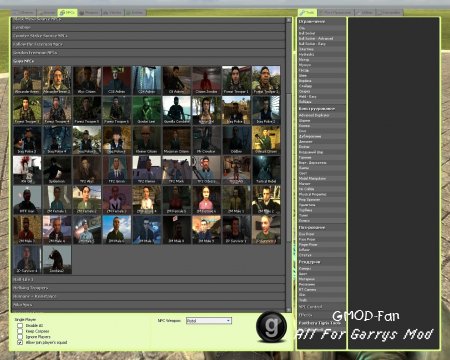Click the round g logo button
The image size is (450, 360).
click(x=271, y=327)
